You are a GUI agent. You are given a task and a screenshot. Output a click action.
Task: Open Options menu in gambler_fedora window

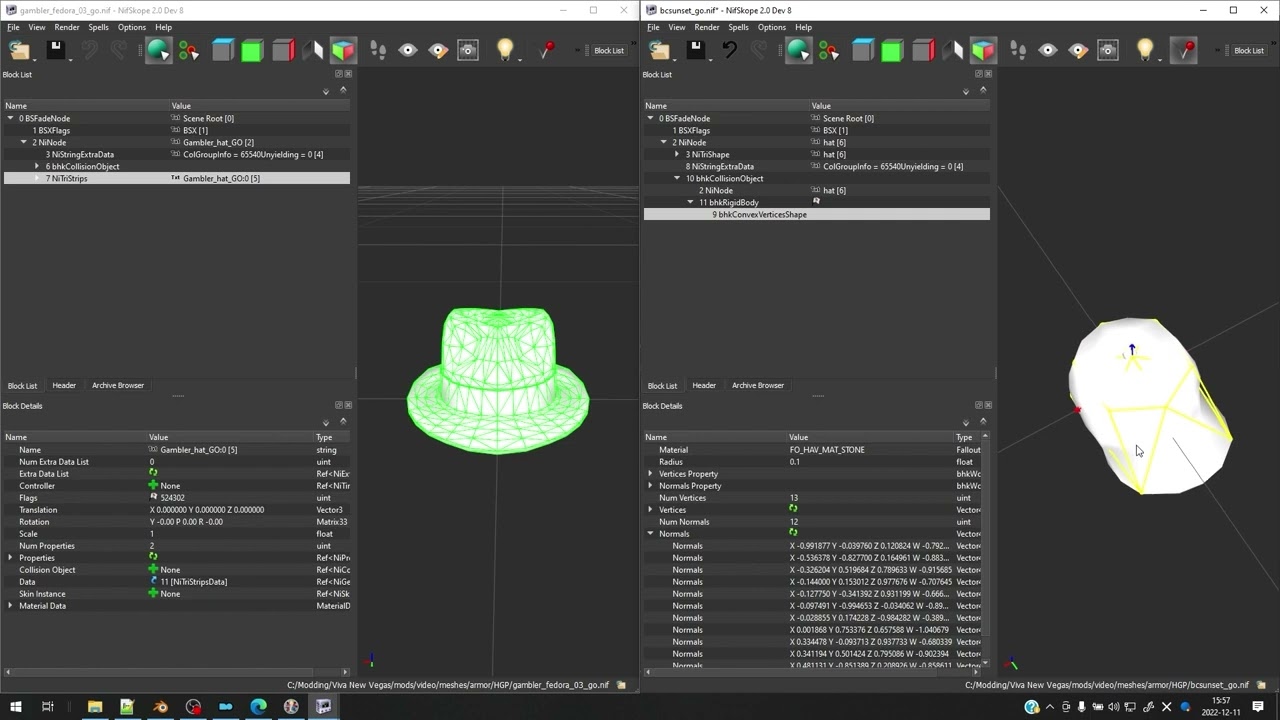pyautogui.click(x=132, y=27)
